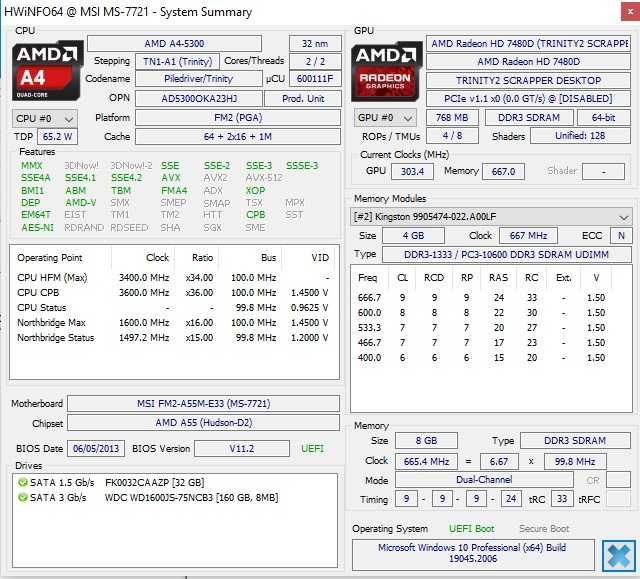
Task: Click the Secure Boot label
Action: tap(544, 529)
